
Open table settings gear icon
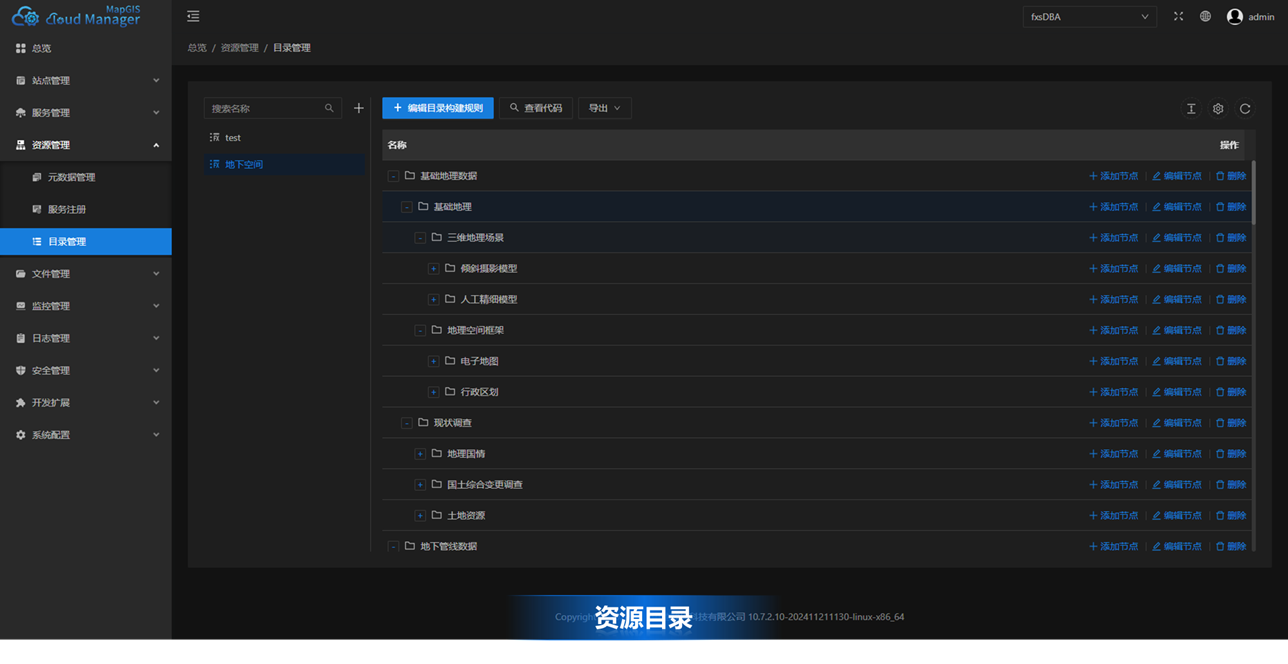click(x=1218, y=108)
